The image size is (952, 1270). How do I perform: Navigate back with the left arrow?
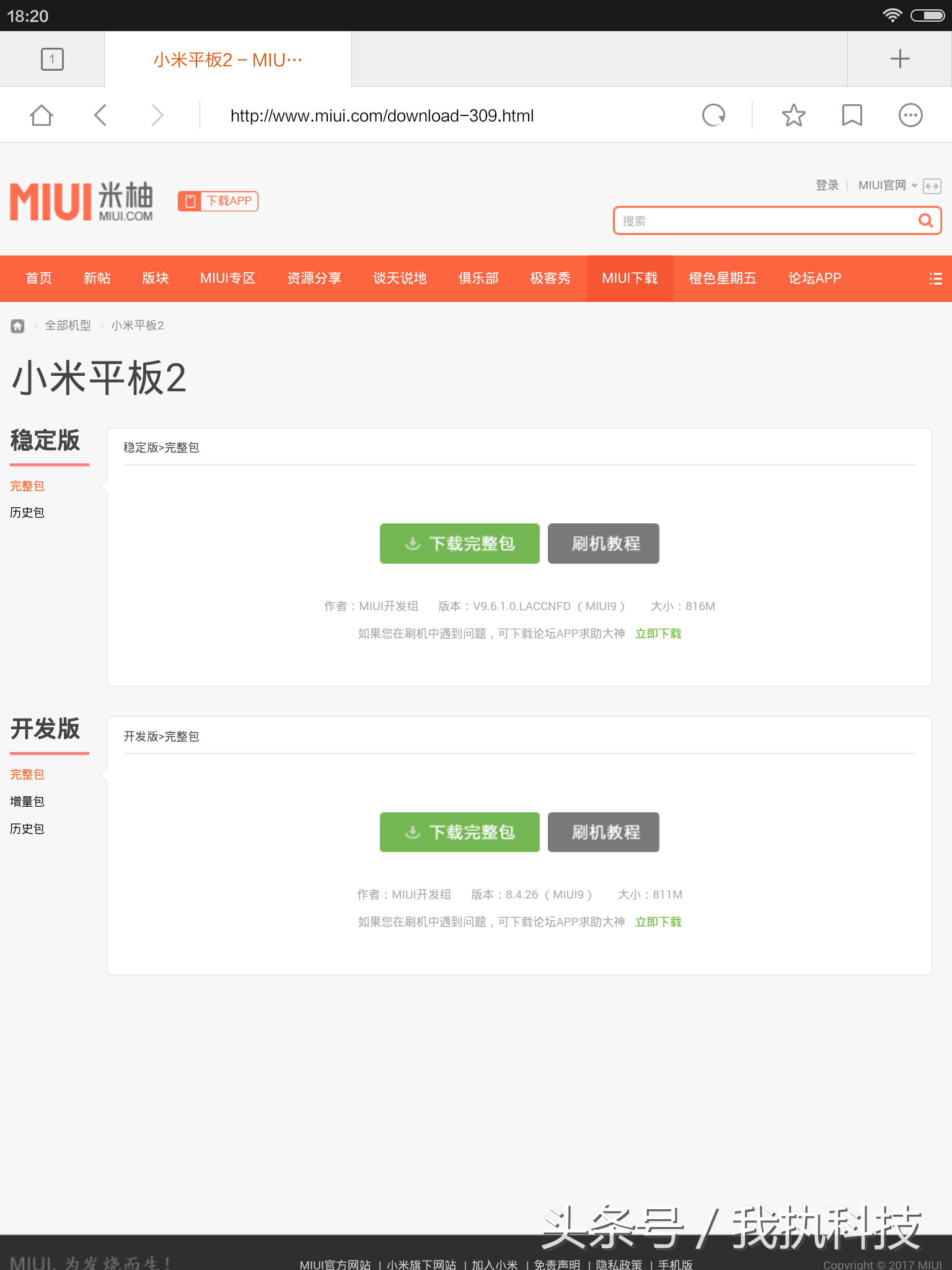click(100, 115)
